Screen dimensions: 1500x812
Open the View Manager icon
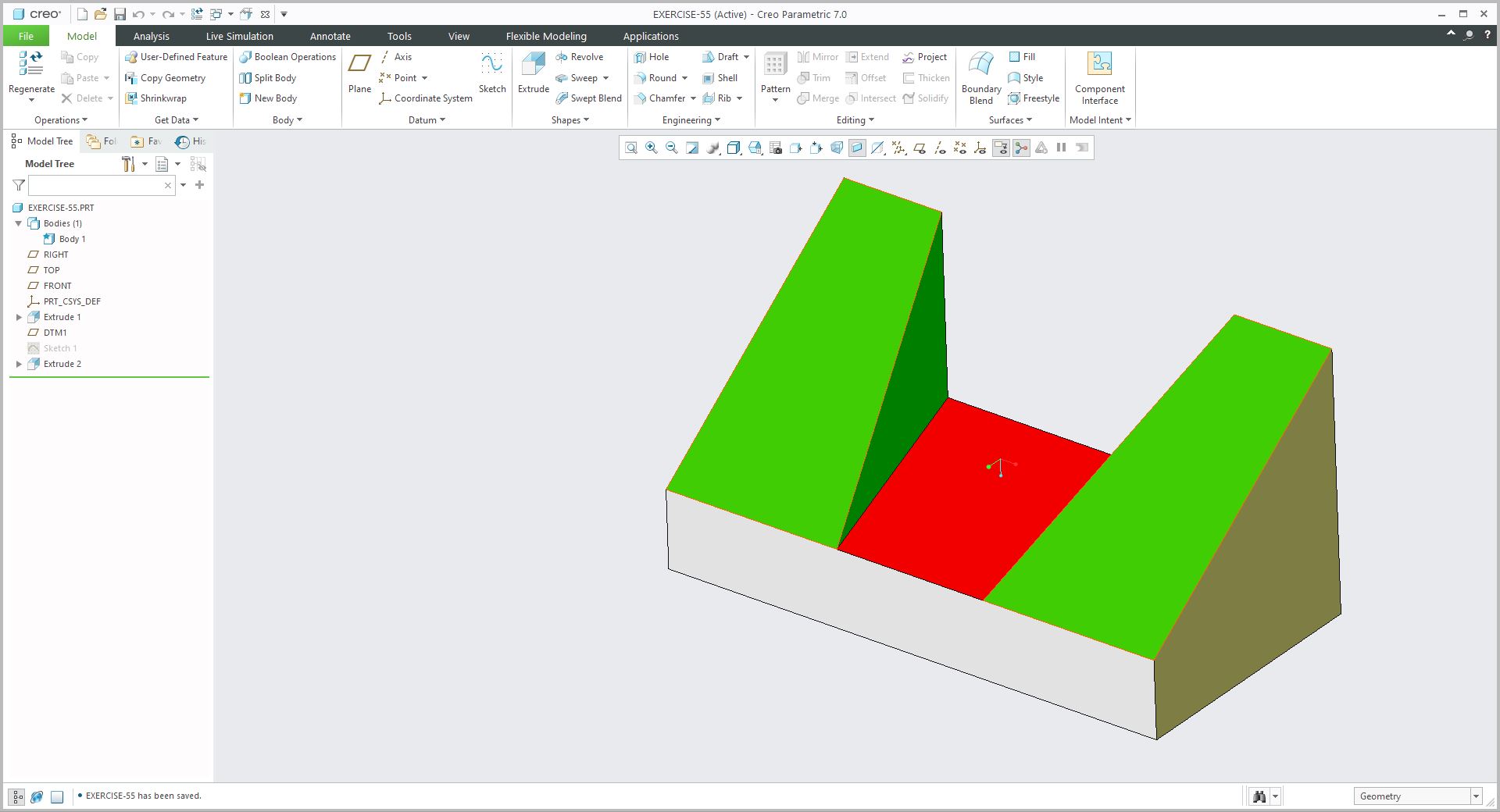[x=775, y=148]
